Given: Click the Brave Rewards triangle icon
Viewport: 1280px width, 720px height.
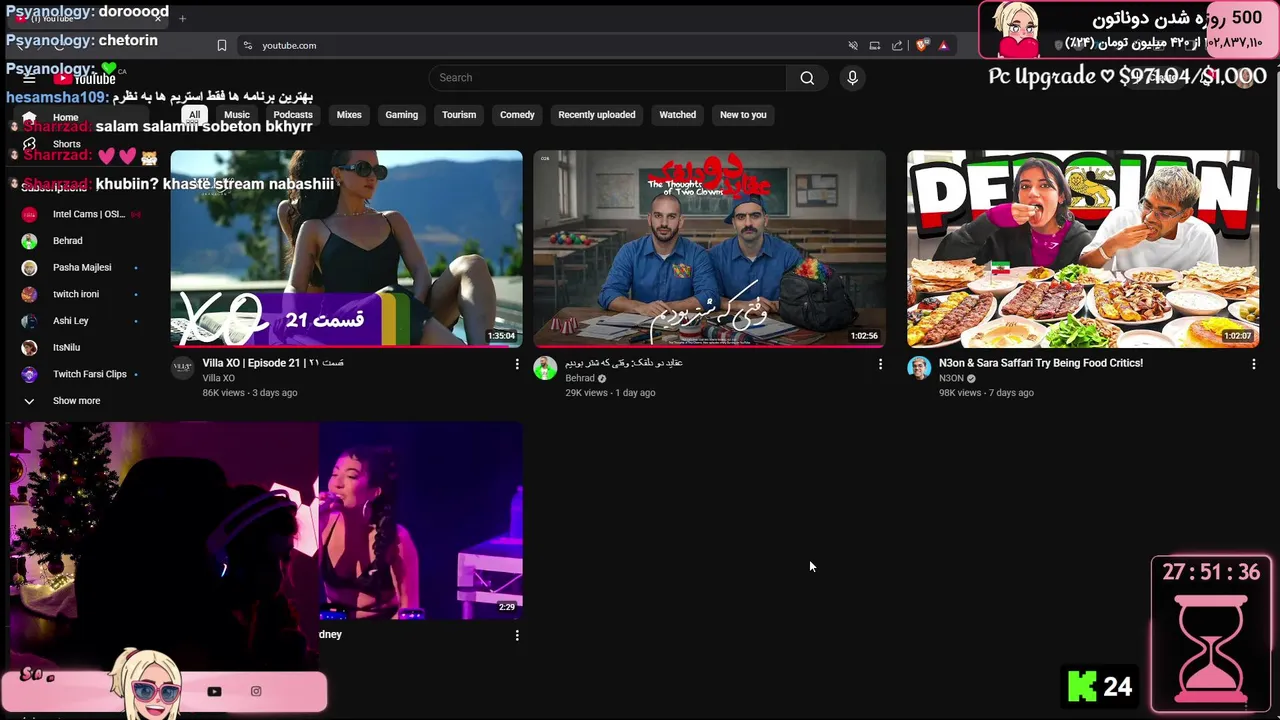Looking at the screenshot, I should click(943, 45).
